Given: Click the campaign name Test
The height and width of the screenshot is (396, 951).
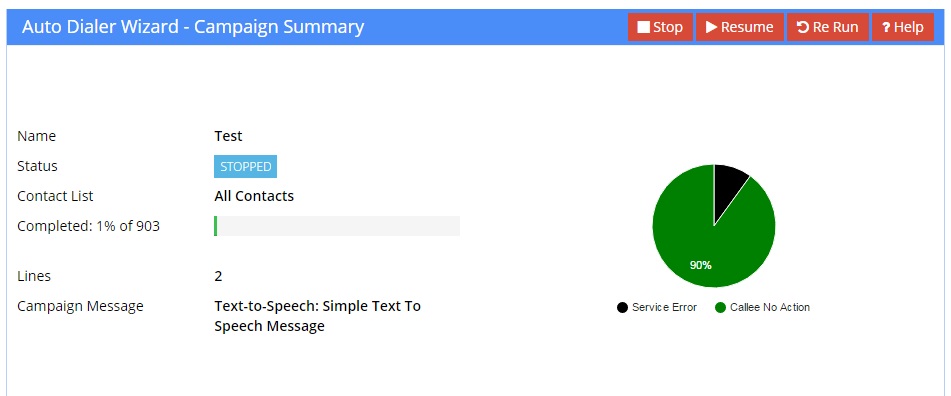Looking at the screenshot, I should pyautogui.click(x=228, y=136).
